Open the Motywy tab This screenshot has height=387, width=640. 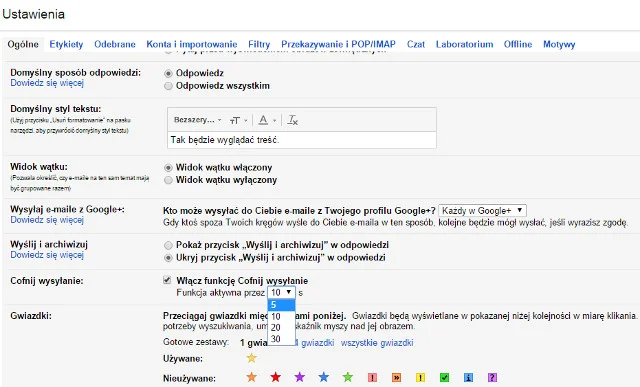tap(559, 44)
